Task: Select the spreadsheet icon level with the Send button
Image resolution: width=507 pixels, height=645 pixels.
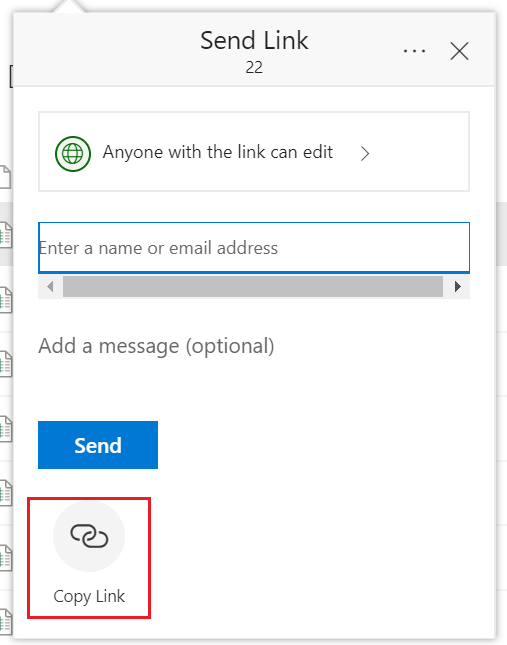Action: [5, 428]
